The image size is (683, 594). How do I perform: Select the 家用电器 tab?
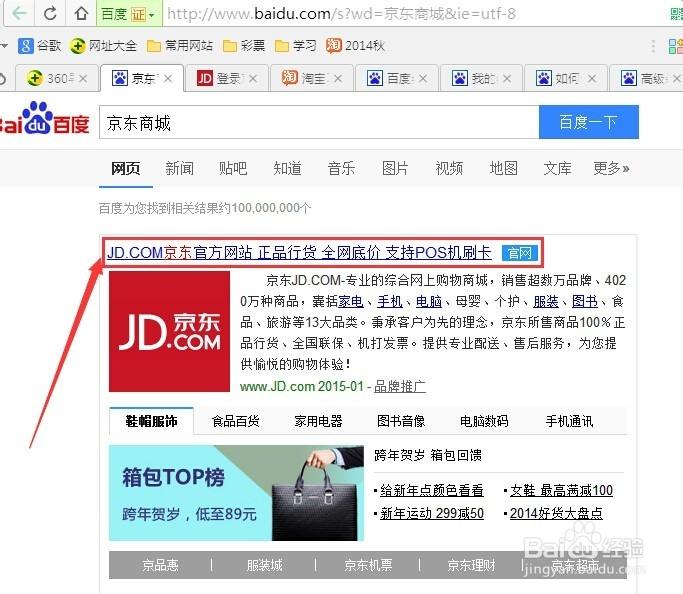tap(318, 421)
